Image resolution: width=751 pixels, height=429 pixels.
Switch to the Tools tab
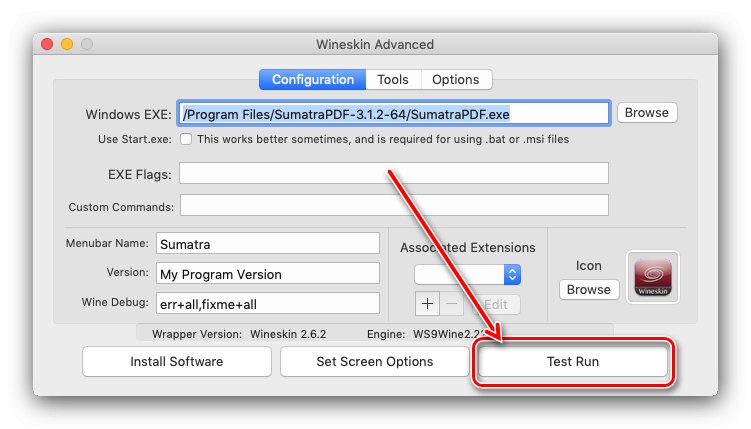[x=393, y=79]
